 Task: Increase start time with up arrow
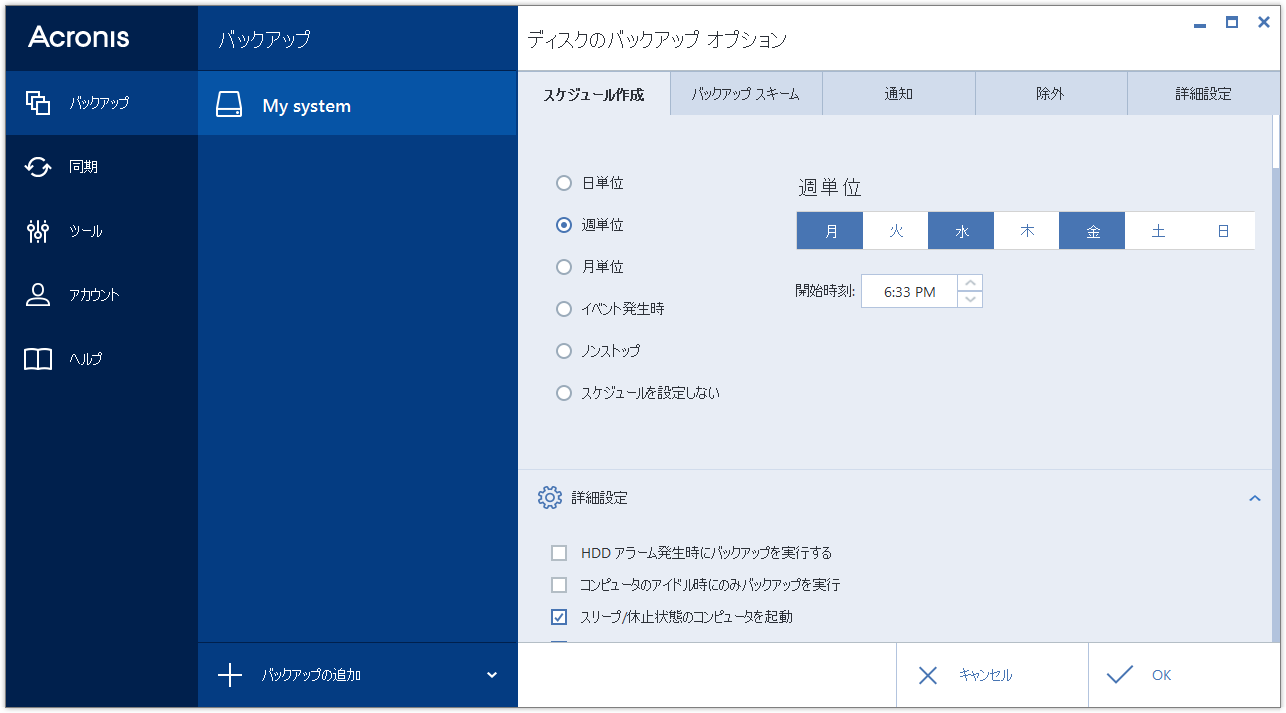point(970,283)
